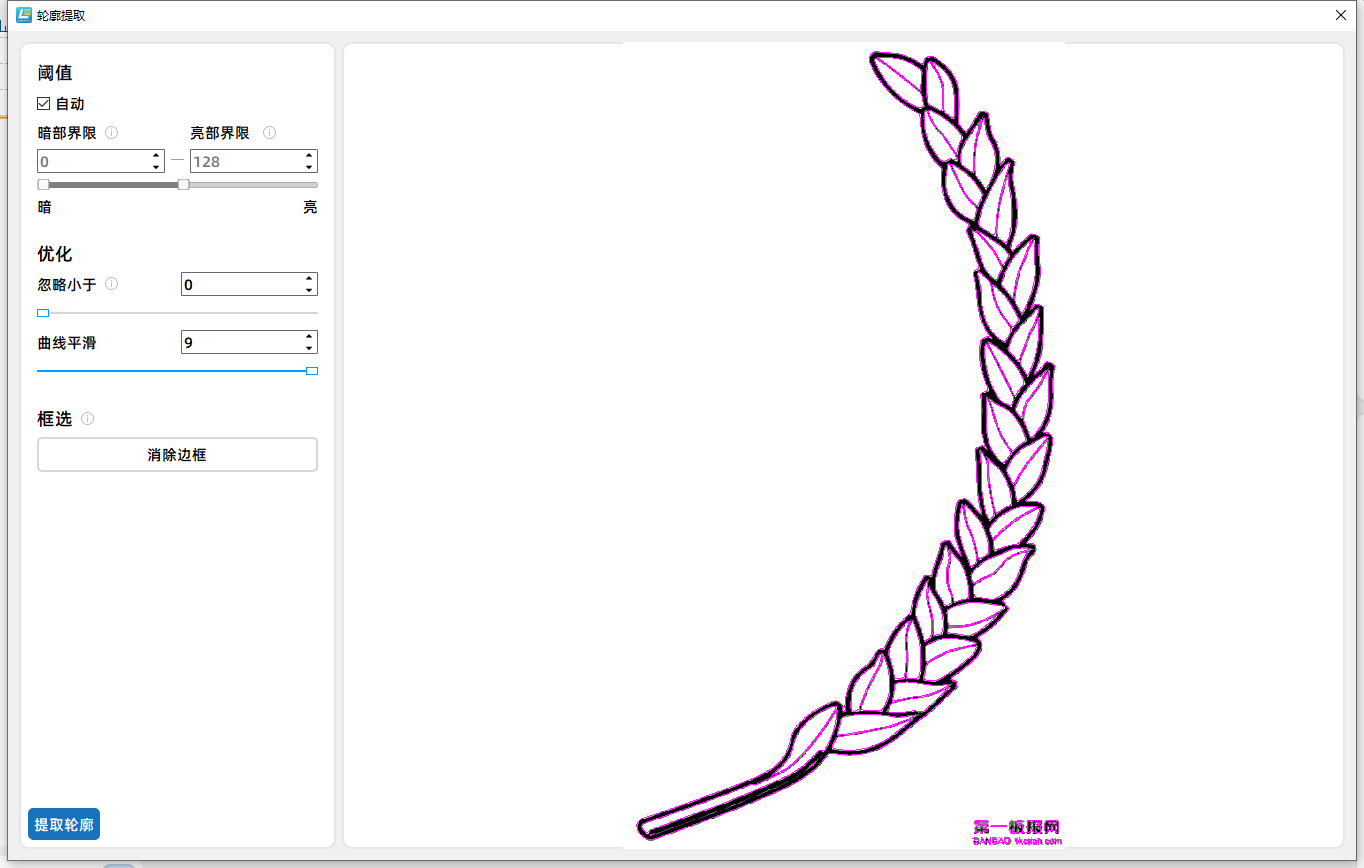Click the 忽略小于 number input field
Viewport: 1364px width, 868px height.
click(240, 285)
